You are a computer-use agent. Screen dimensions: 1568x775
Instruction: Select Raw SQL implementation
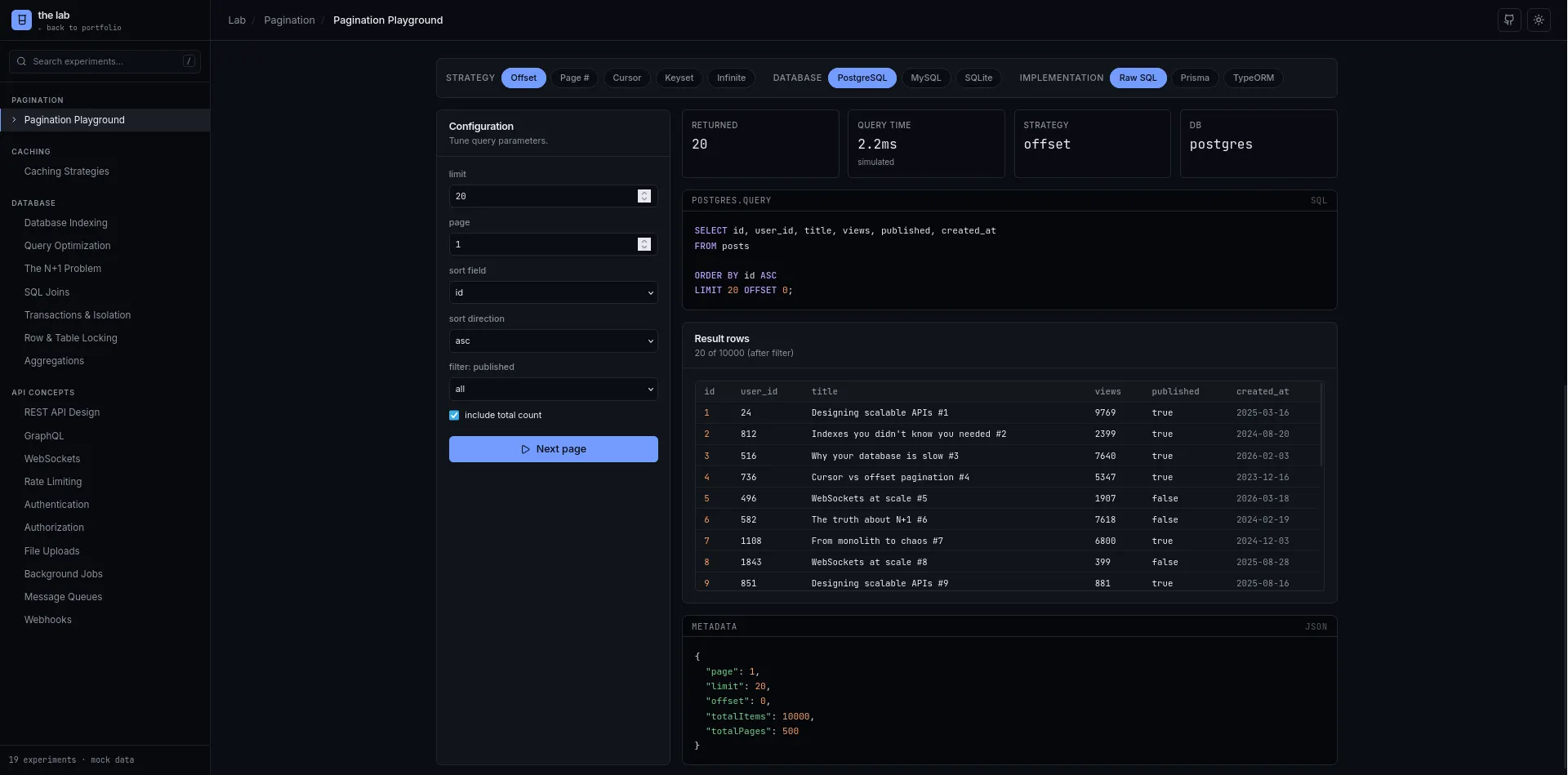[1138, 78]
